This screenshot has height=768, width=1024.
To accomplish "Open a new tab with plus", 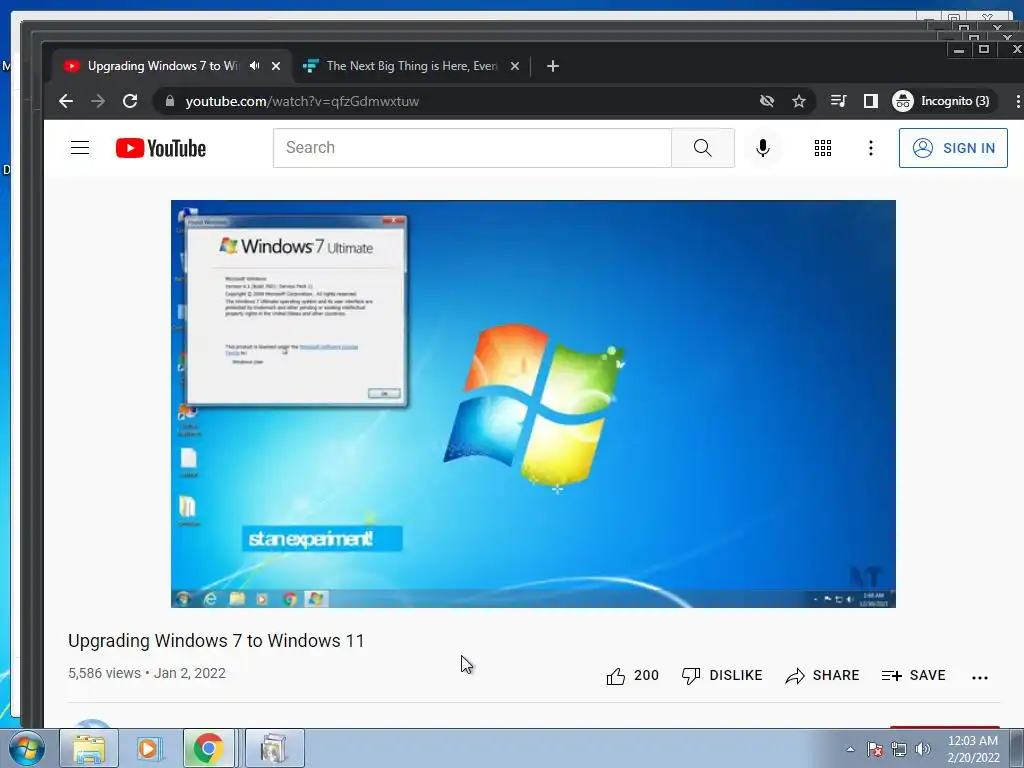I will [x=552, y=66].
